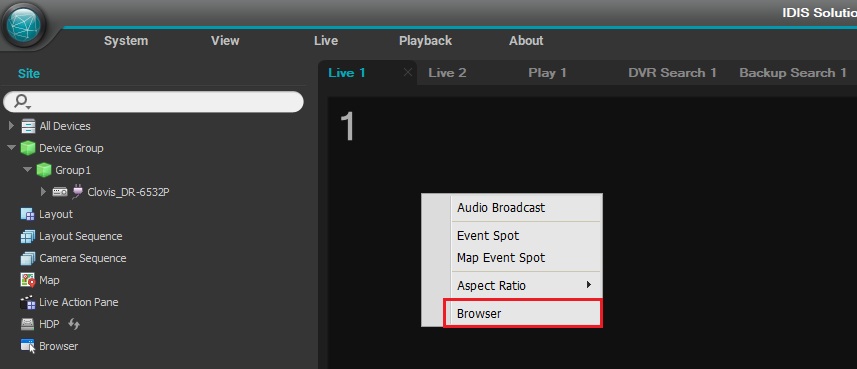Select Live Action Pane in the tree
Viewport: 857px width, 369px height.
pos(79,302)
